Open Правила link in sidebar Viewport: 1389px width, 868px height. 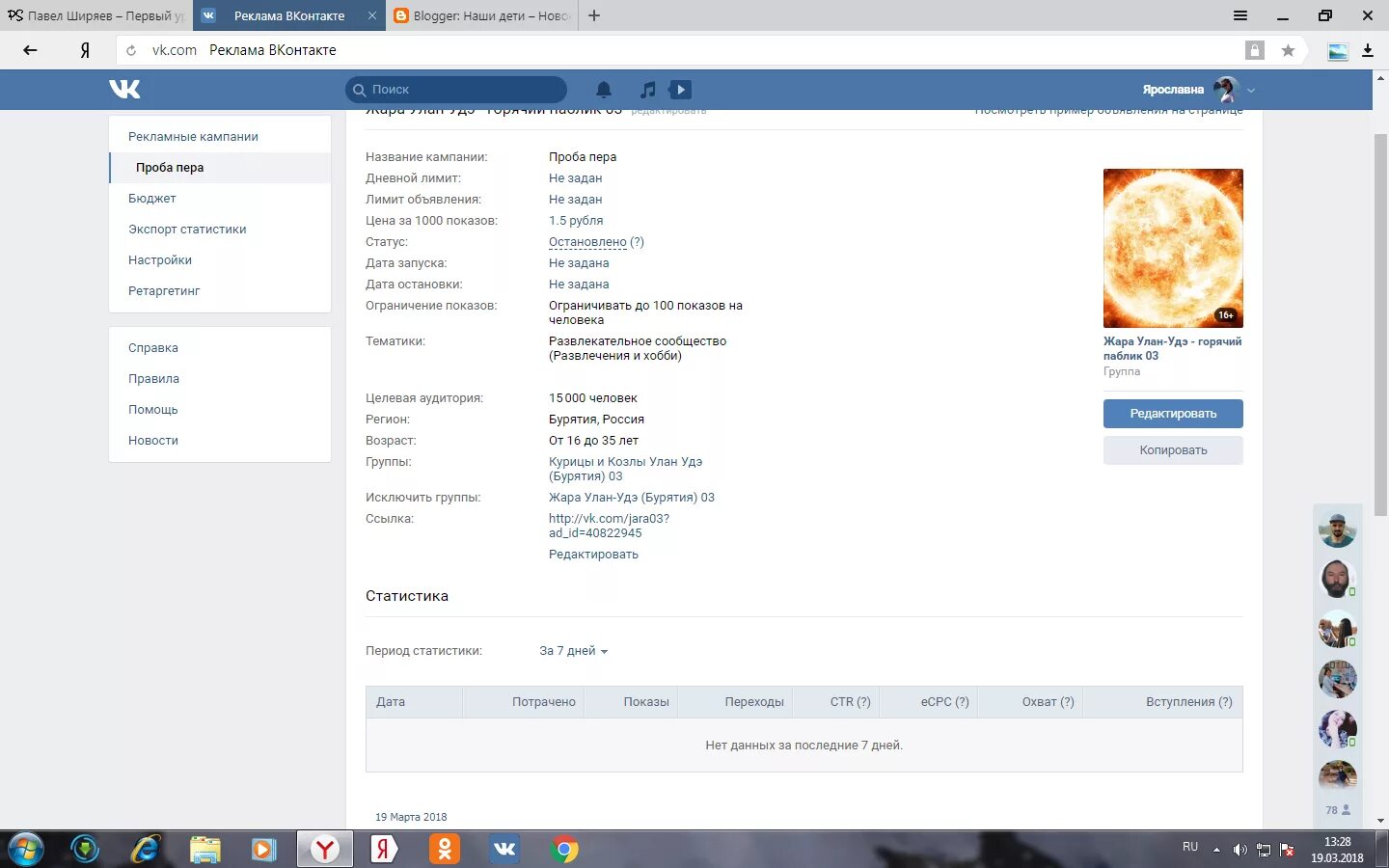coord(153,379)
